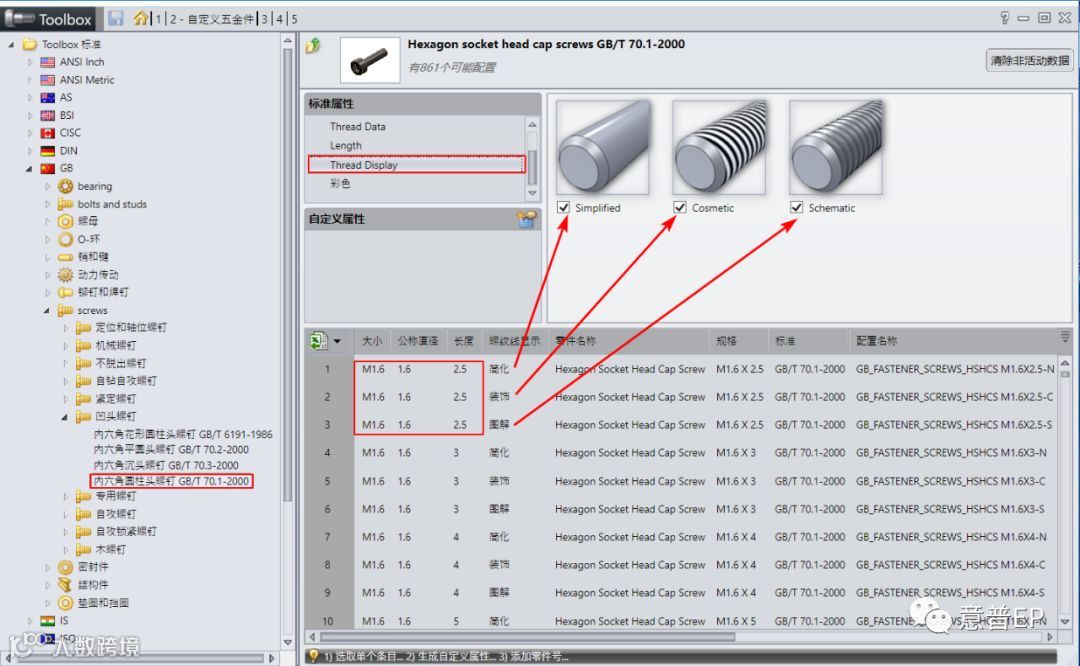Screen dimensions: 1080x666
Task: Click the 螺纹线显示 column header
Action: (515, 341)
